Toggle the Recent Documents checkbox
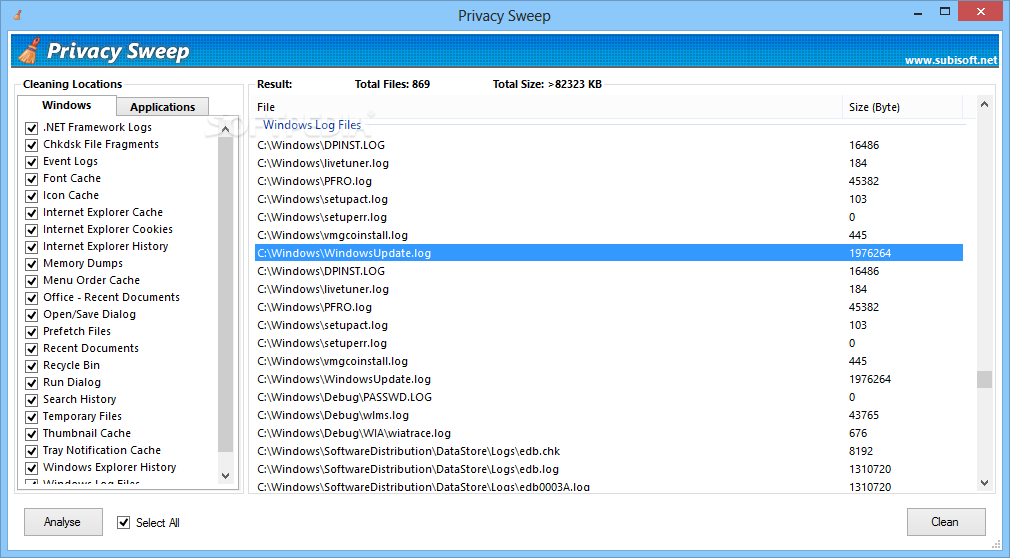 click(32, 349)
